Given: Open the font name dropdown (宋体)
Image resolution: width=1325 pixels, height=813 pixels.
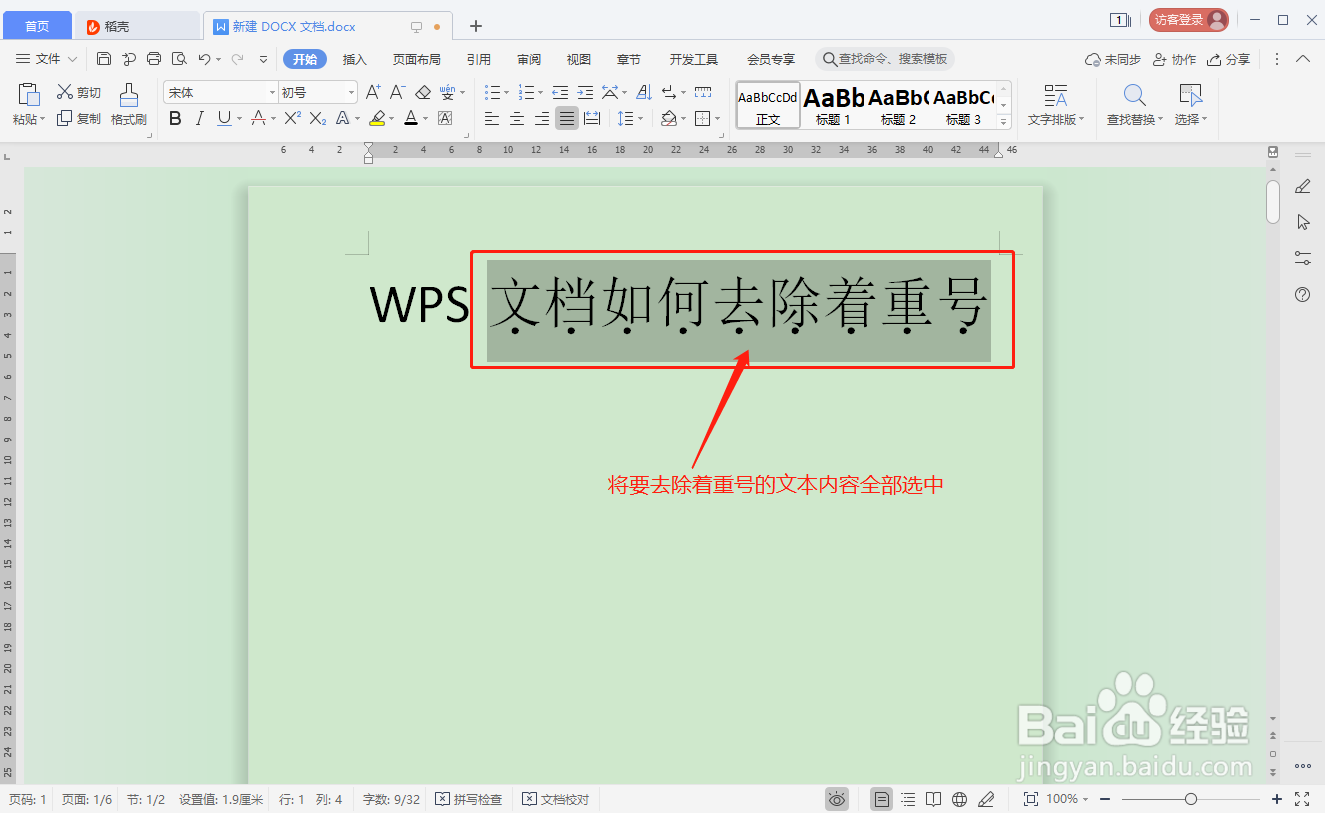Looking at the screenshot, I should click(271, 92).
